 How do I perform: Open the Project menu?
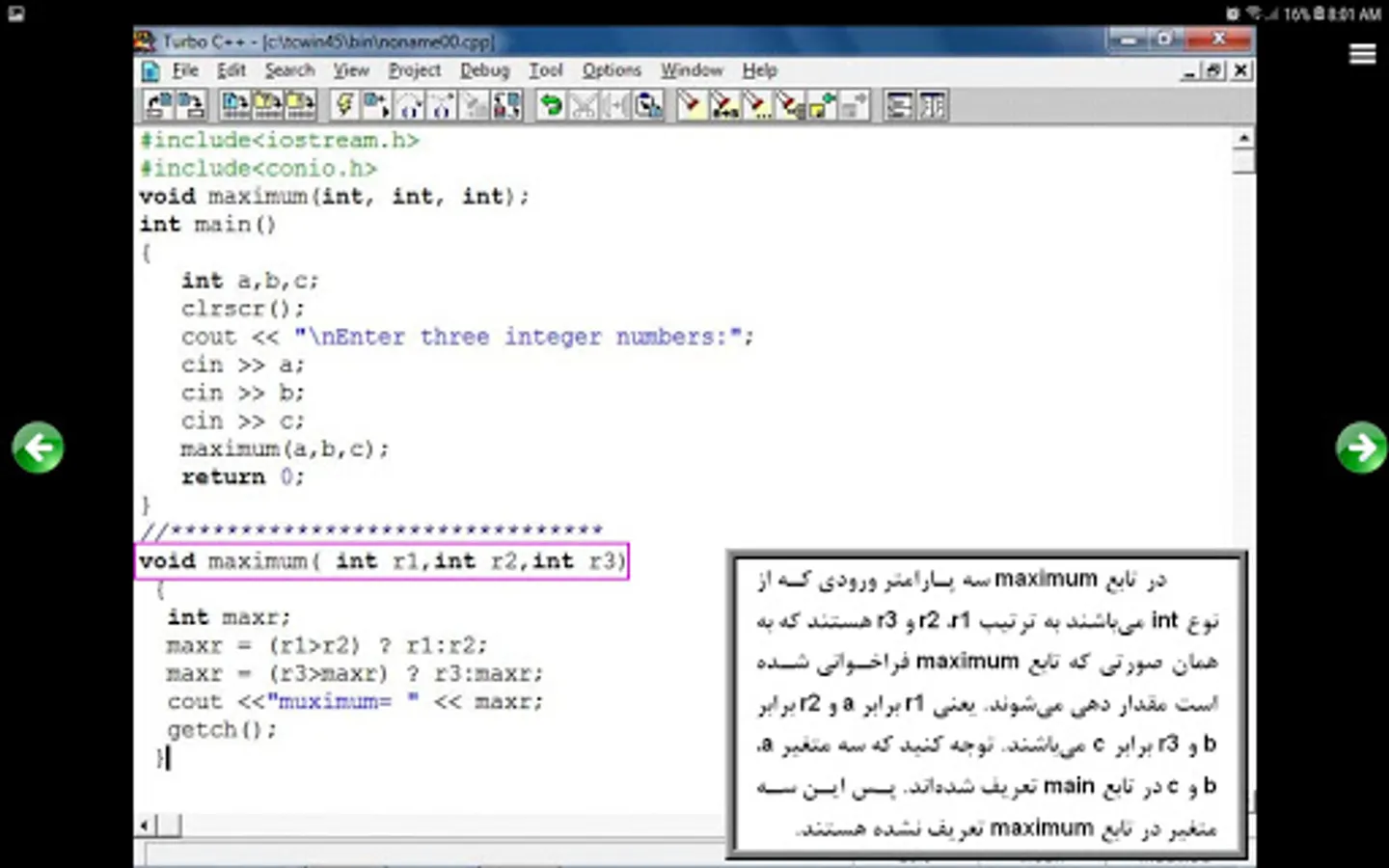pyautogui.click(x=415, y=70)
